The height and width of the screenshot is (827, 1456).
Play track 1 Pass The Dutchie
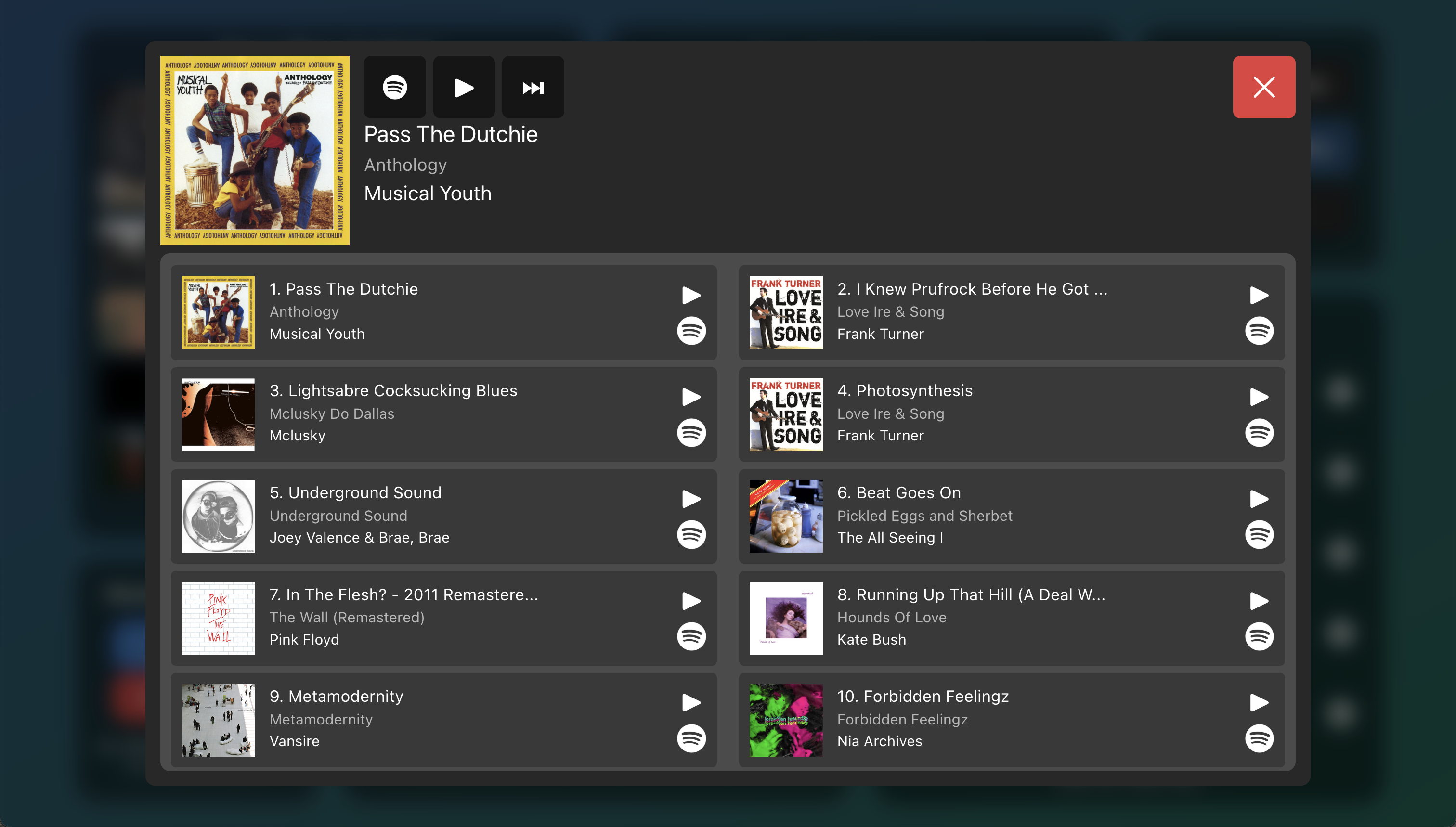pyautogui.click(x=691, y=295)
